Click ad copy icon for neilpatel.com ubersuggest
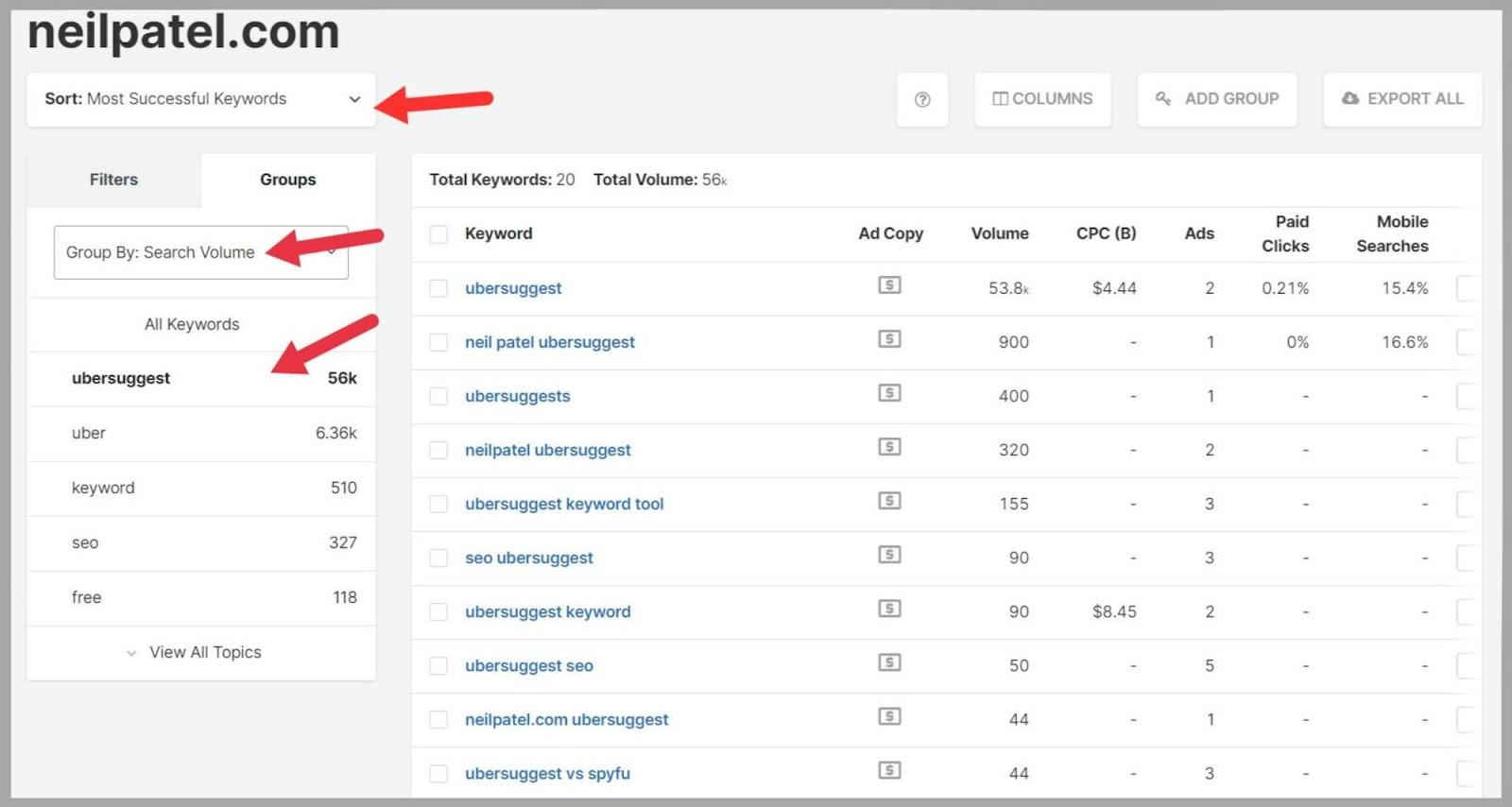The image size is (1512, 807). (x=889, y=716)
